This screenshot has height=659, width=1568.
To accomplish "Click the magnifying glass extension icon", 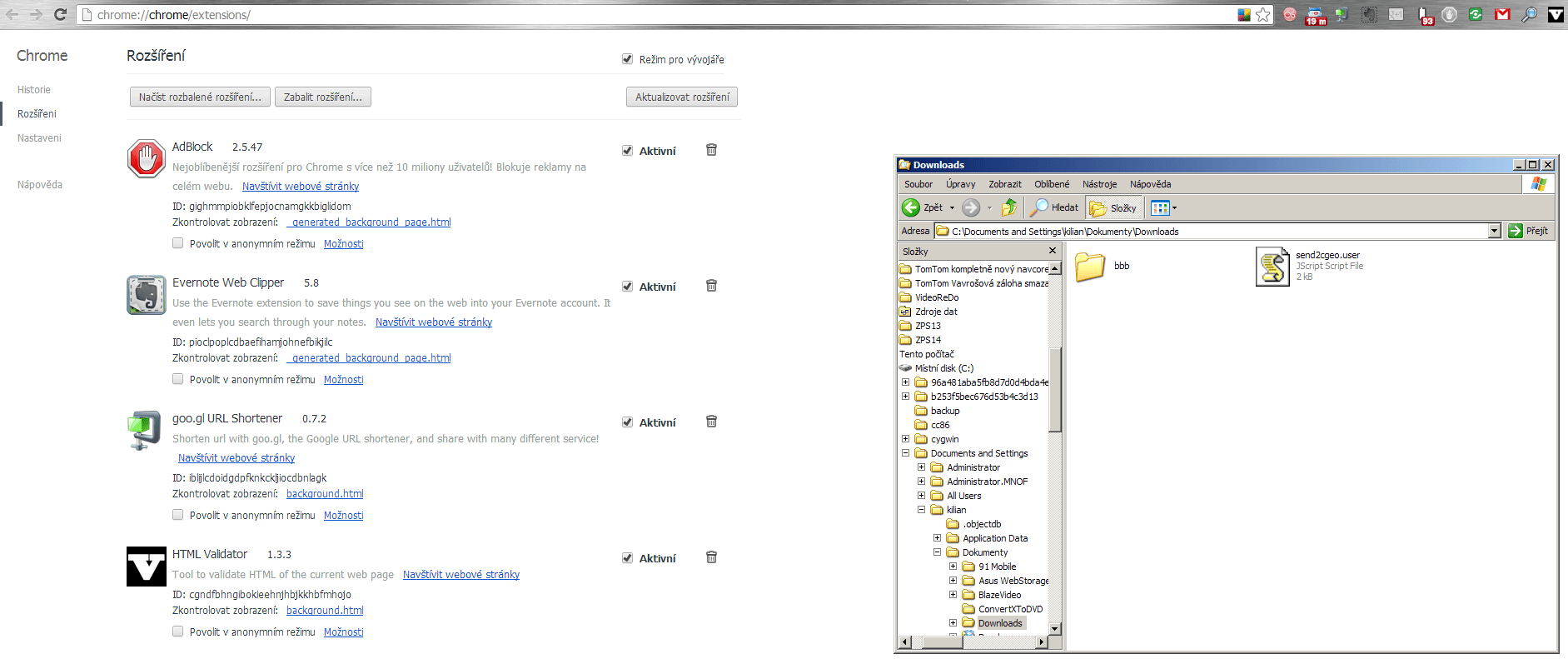I will (x=1530, y=14).
